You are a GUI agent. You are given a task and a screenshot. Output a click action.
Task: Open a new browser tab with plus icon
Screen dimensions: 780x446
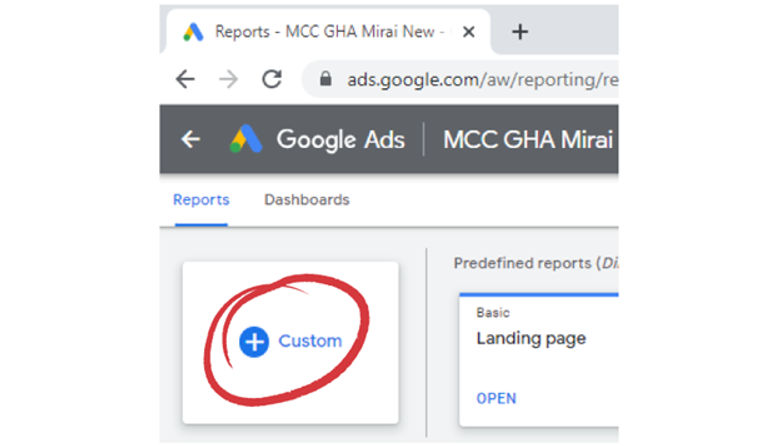520,32
